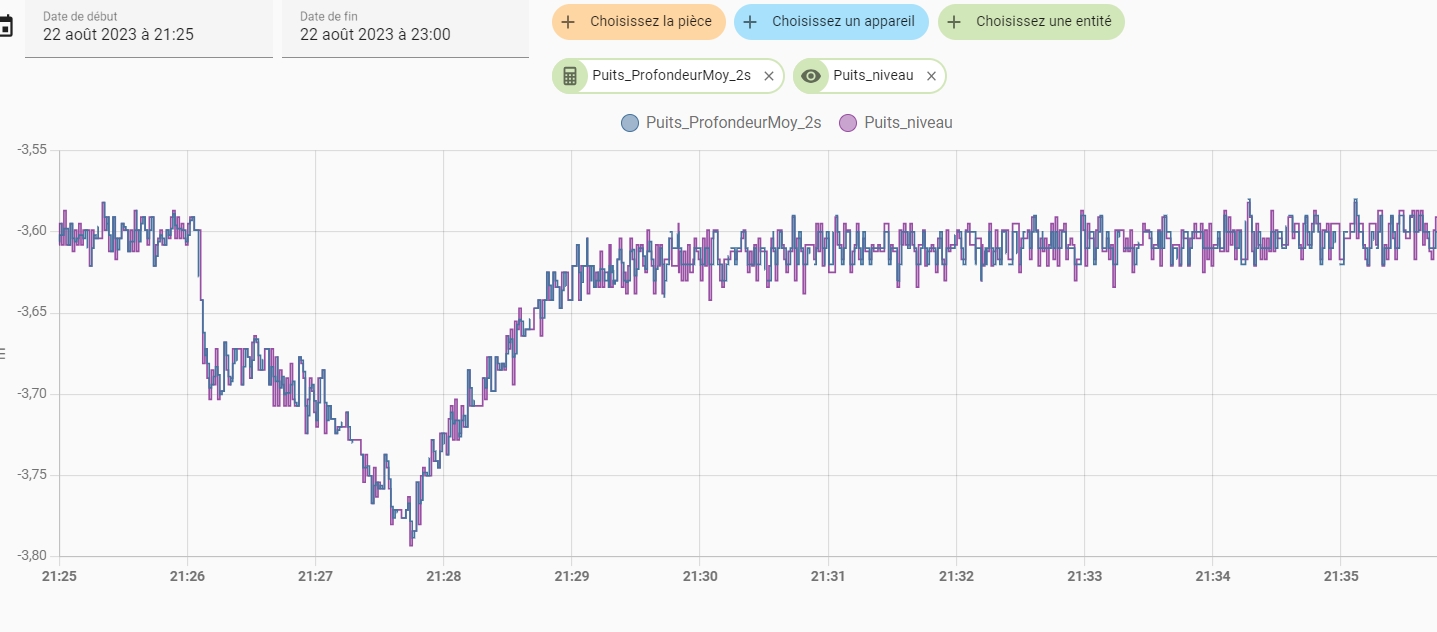Open the Date de début field
The height and width of the screenshot is (632, 1437).
click(x=148, y=28)
